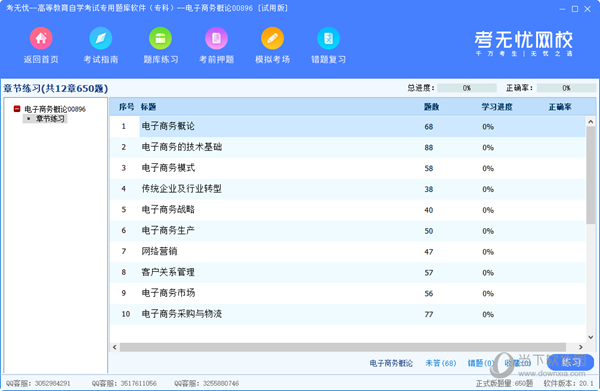Select chapter row 传统企业及行业转型
Viewport: 600px width, 391px height.
click(x=348, y=189)
